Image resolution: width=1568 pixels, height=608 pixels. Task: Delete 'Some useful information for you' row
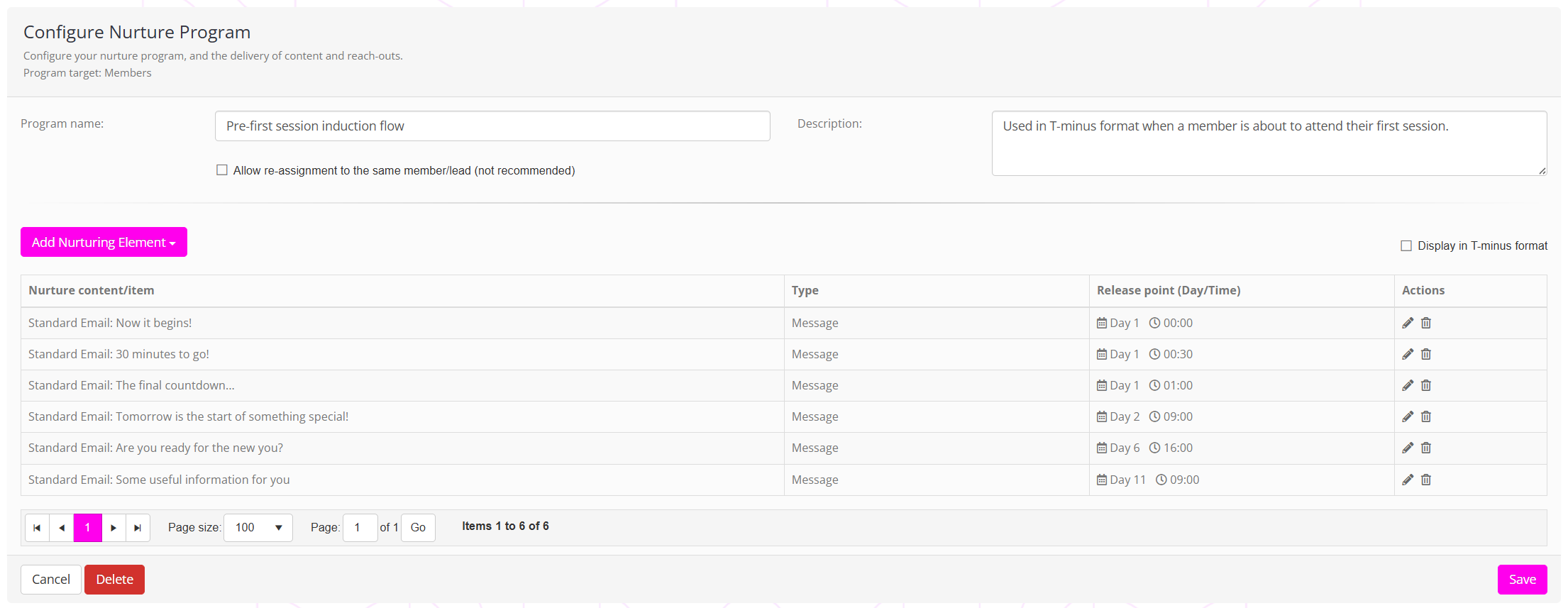[1426, 480]
